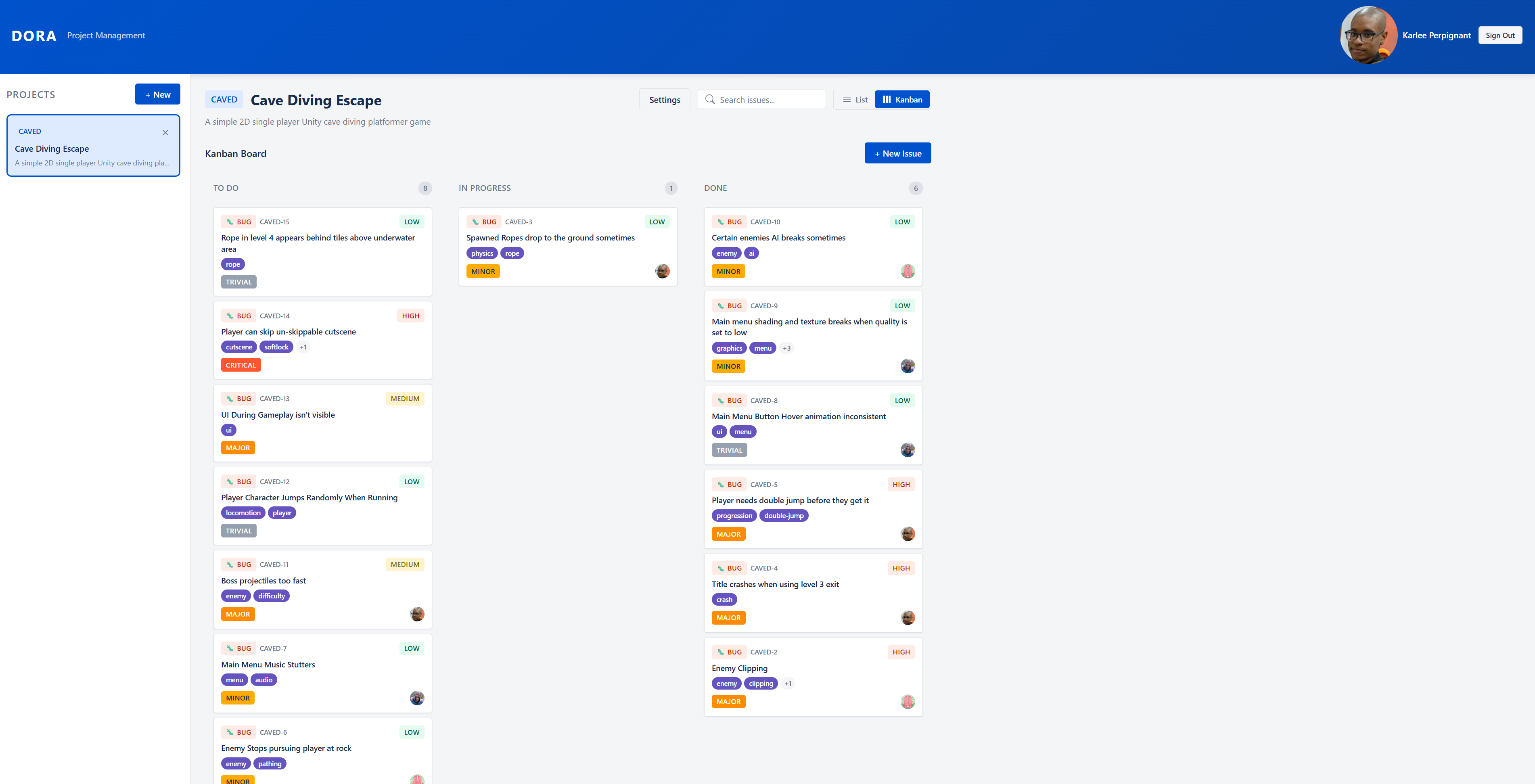Image resolution: width=1535 pixels, height=784 pixels.
Task: Click the assignee avatar on CAVED-10 card
Action: [x=908, y=272]
